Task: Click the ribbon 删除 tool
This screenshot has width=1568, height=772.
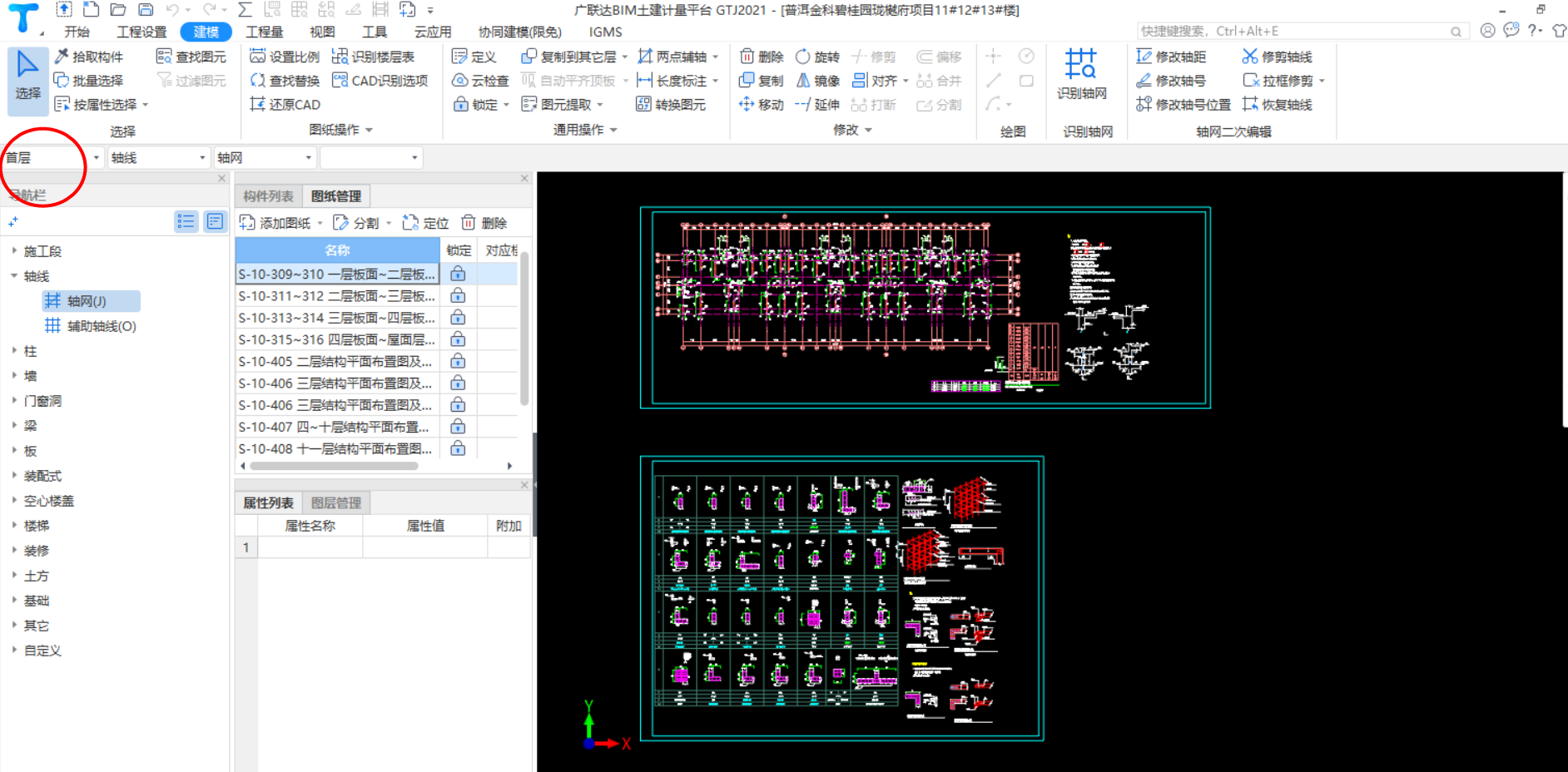Action: pyautogui.click(x=762, y=57)
